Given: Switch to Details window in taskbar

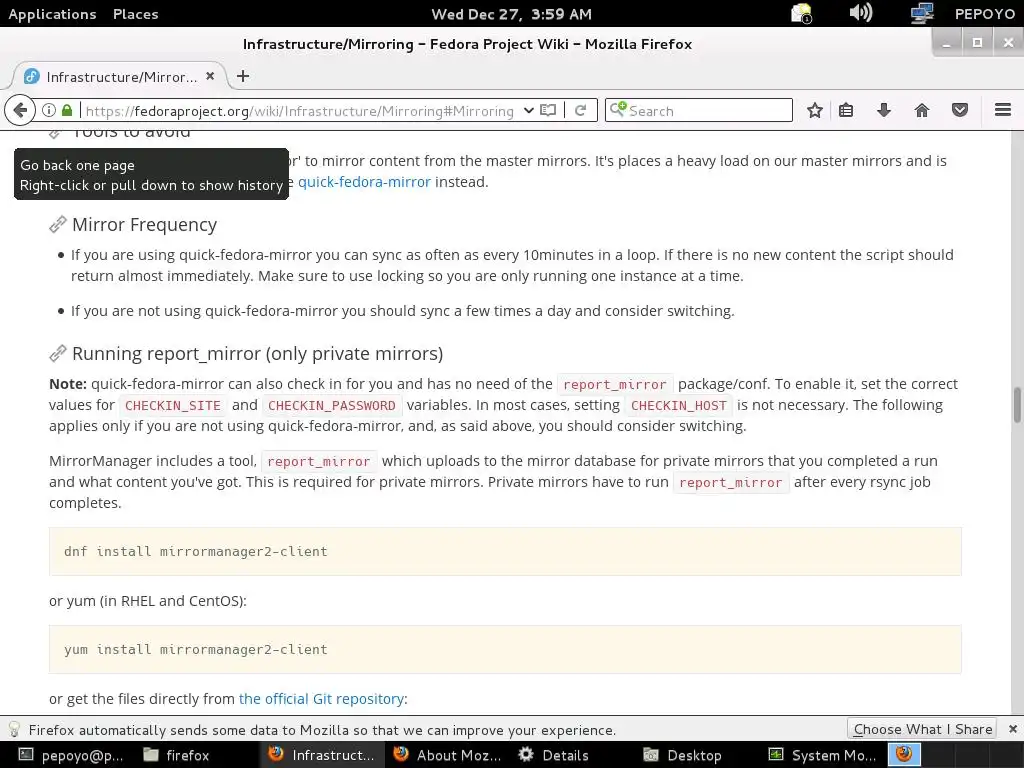Looking at the screenshot, I should (554, 755).
